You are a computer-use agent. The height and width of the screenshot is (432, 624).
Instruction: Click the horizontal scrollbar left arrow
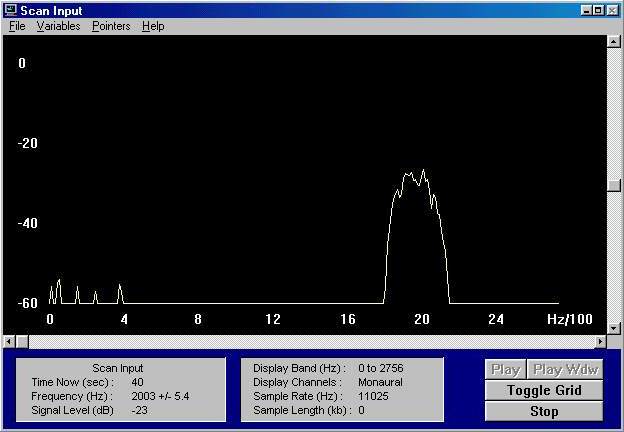(x=9, y=341)
